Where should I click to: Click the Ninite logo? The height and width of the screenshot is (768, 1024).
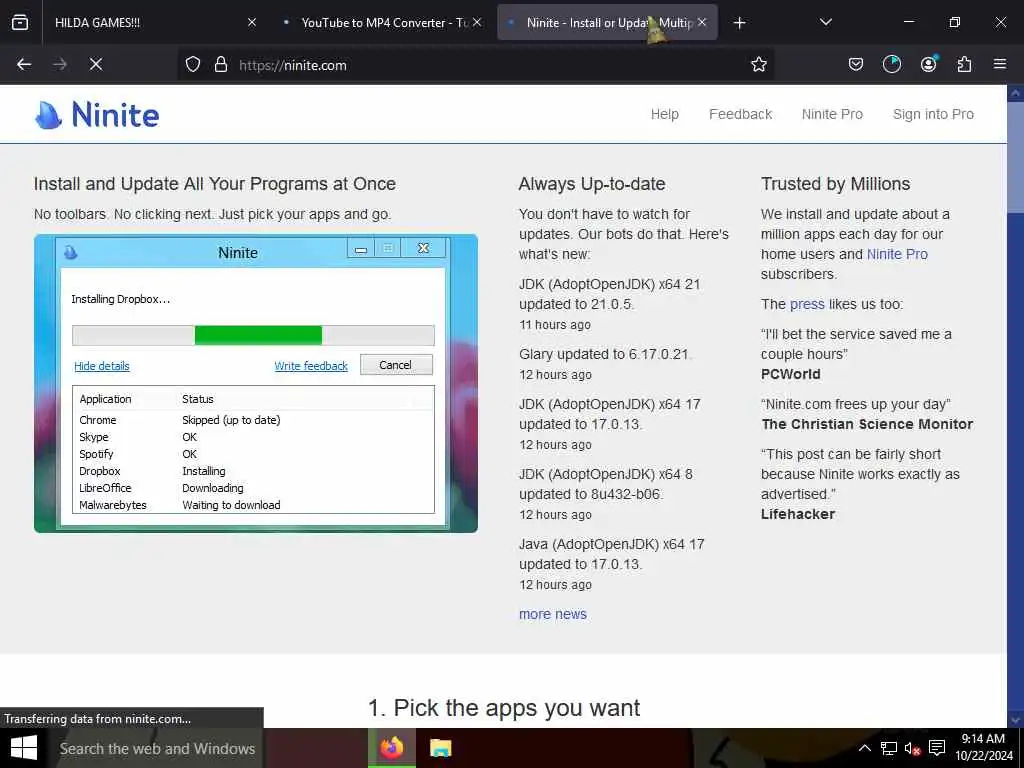pos(97,114)
